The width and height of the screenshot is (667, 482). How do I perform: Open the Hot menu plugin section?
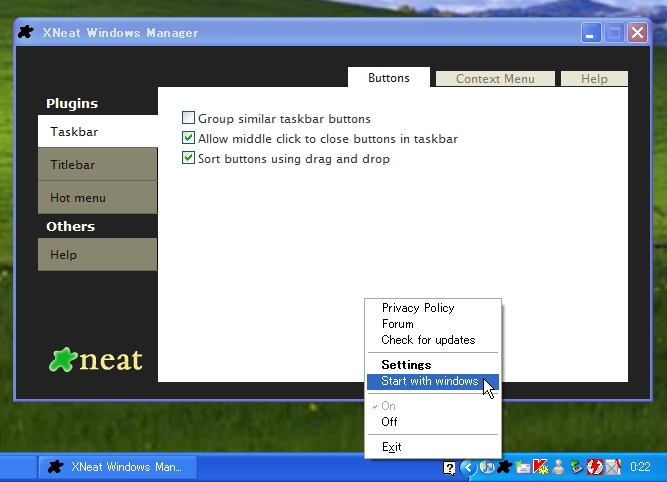point(98,197)
